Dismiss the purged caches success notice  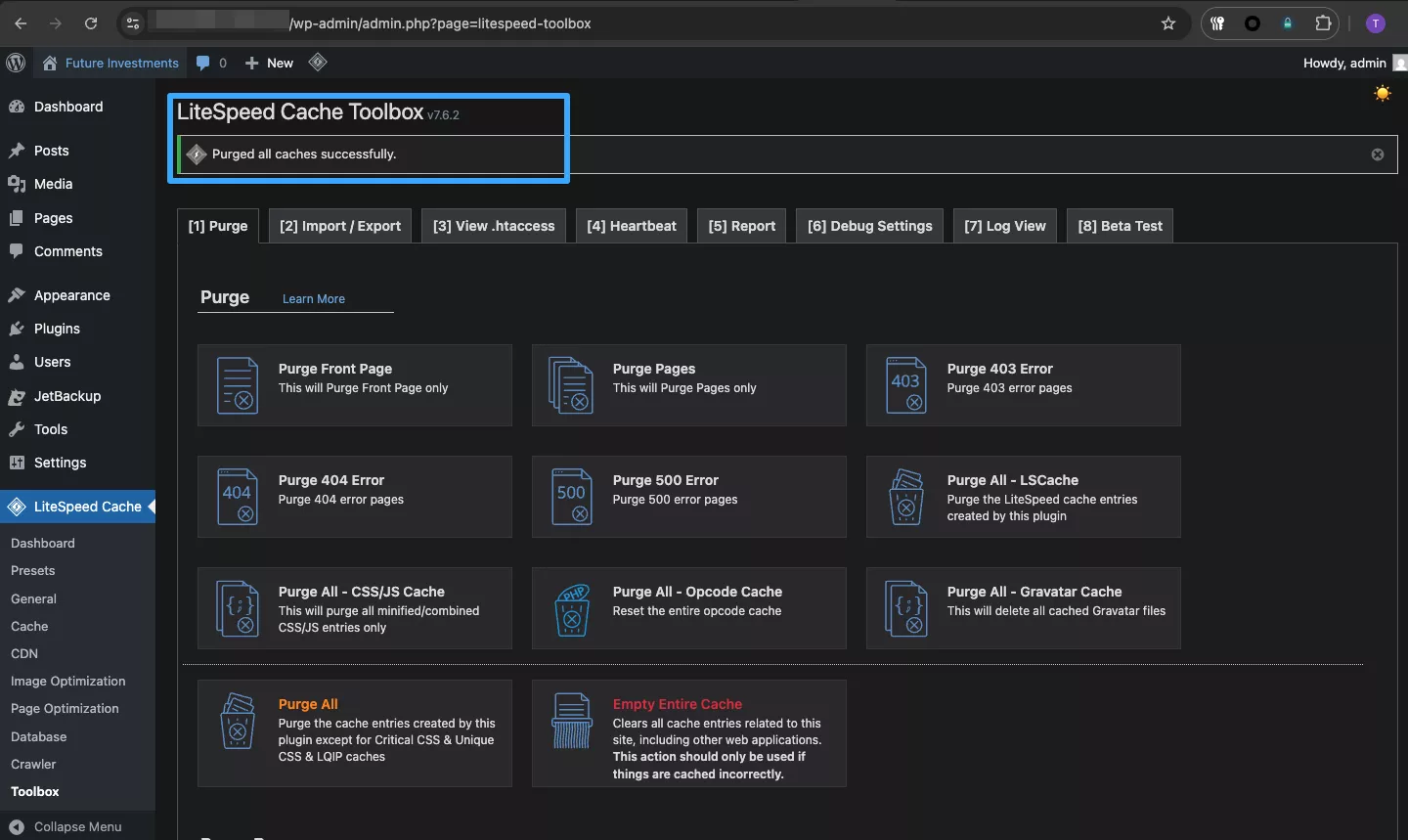point(1377,155)
